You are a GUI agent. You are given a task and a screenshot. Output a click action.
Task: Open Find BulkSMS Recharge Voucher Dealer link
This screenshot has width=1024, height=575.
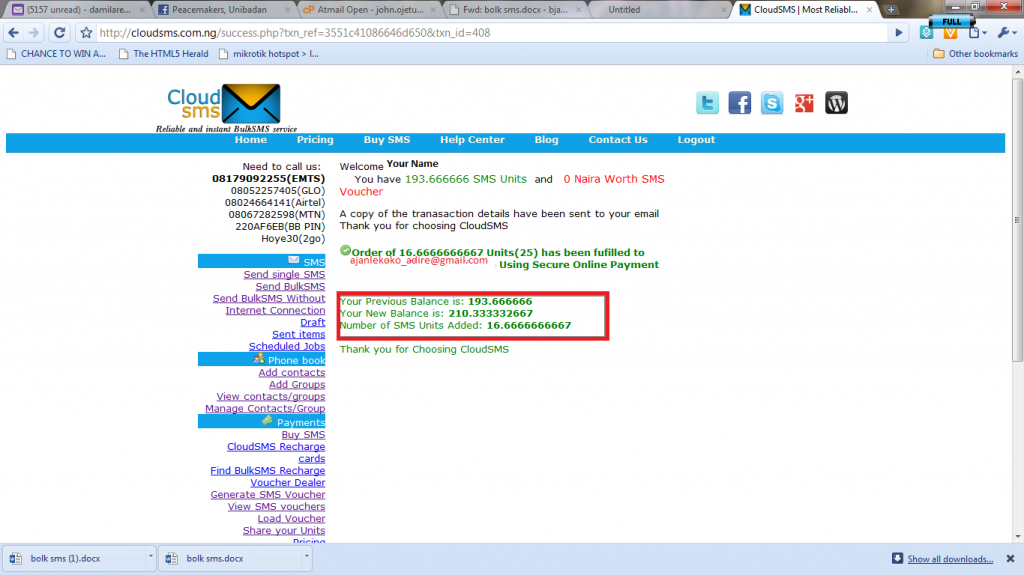point(268,476)
